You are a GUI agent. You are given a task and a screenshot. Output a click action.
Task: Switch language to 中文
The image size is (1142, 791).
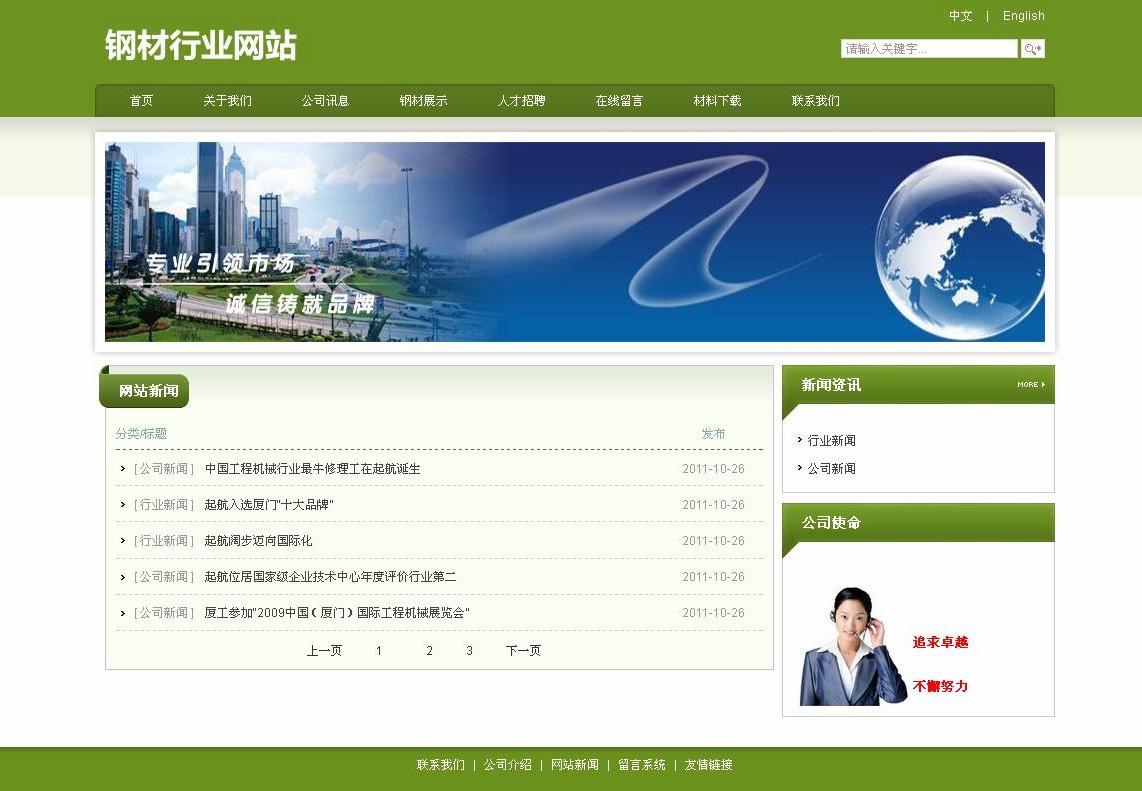point(960,16)
